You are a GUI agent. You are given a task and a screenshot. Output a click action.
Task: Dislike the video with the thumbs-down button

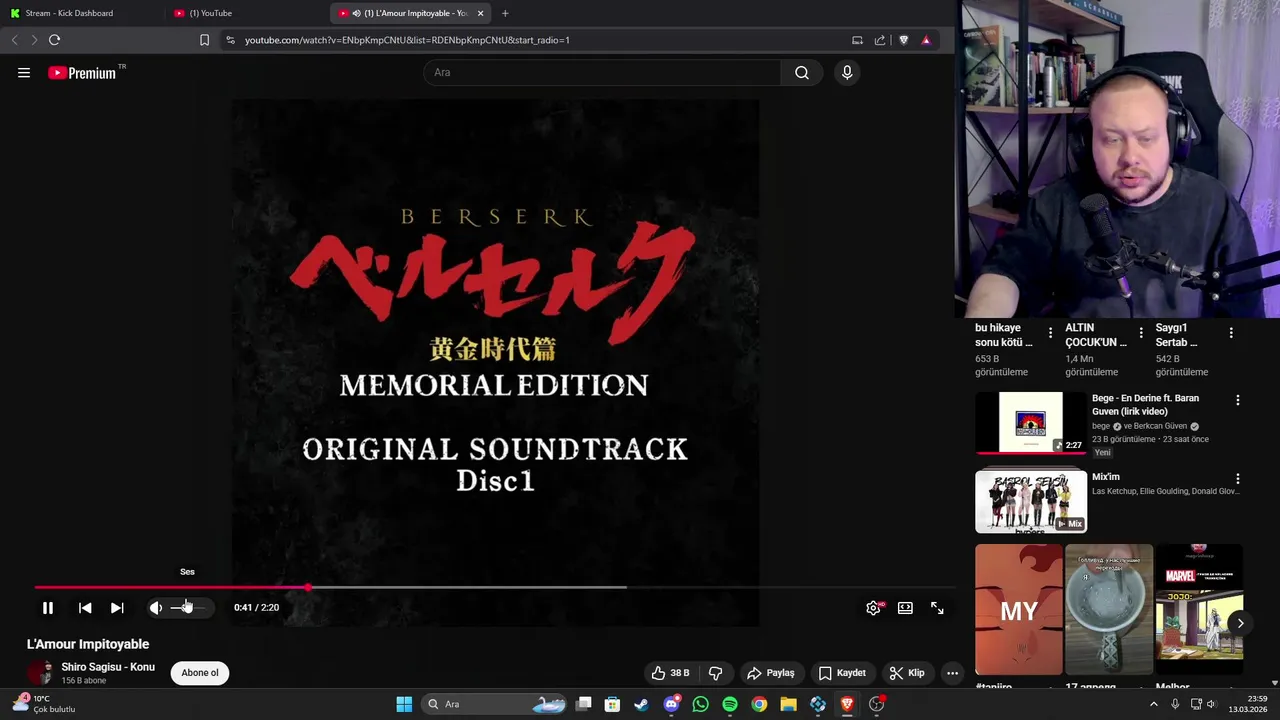[x=715, y=673]
